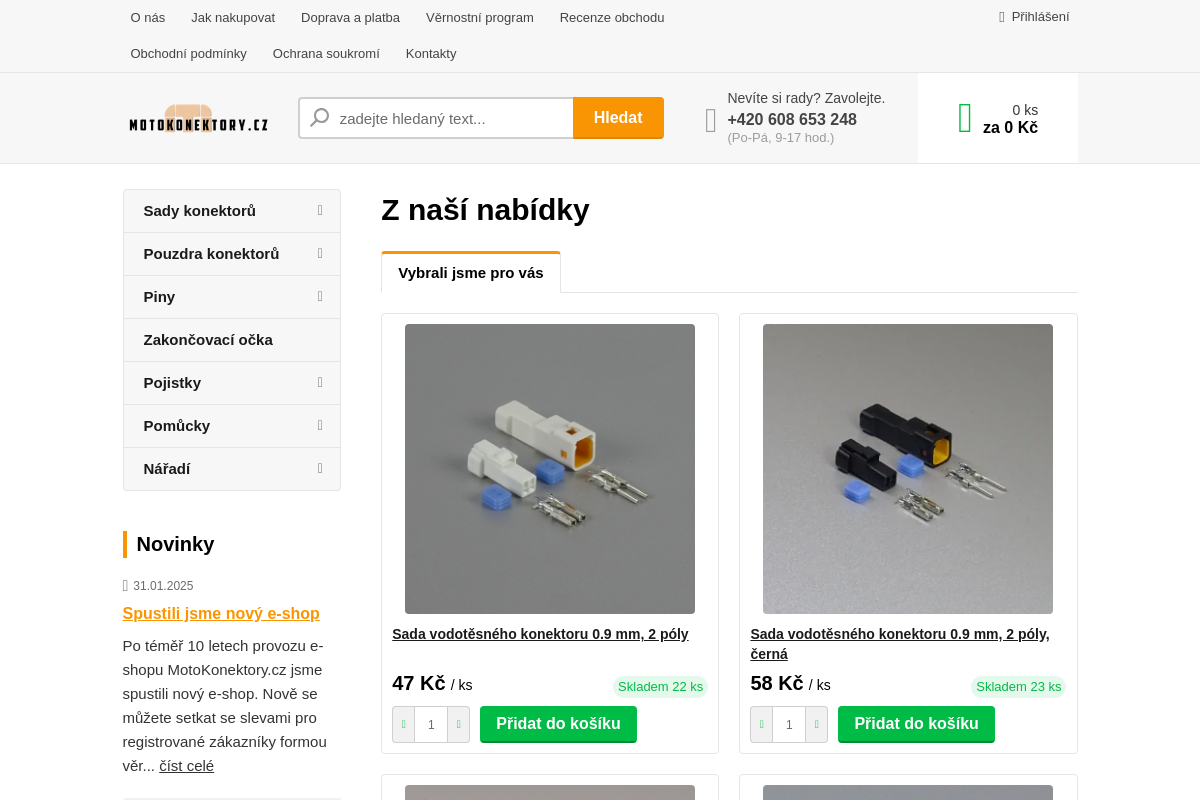Open the shopping cart icon
This screenshot has width=1200, height=800.
click(965, 118)
